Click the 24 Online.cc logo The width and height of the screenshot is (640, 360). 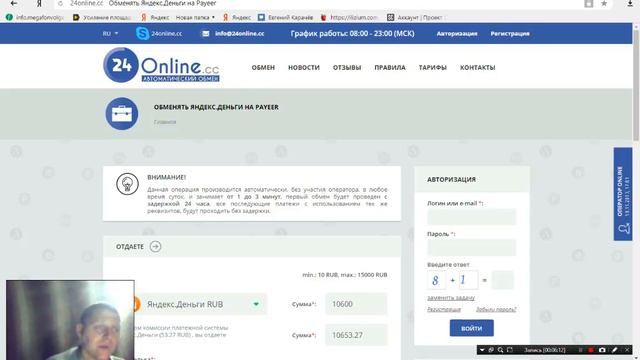point(161,65)
